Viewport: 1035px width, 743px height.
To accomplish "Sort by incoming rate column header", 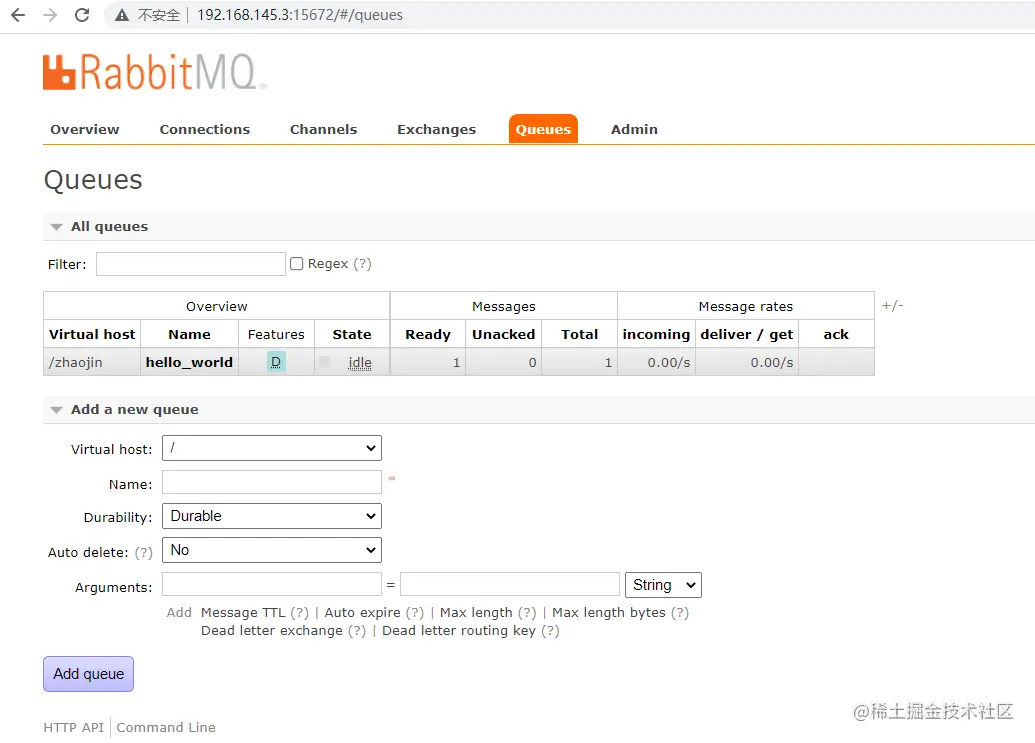I will [x=656, y=335].
